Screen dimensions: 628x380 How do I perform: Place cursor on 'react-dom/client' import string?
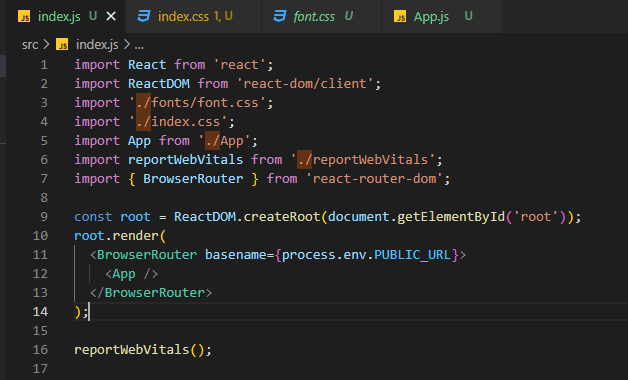305,84
